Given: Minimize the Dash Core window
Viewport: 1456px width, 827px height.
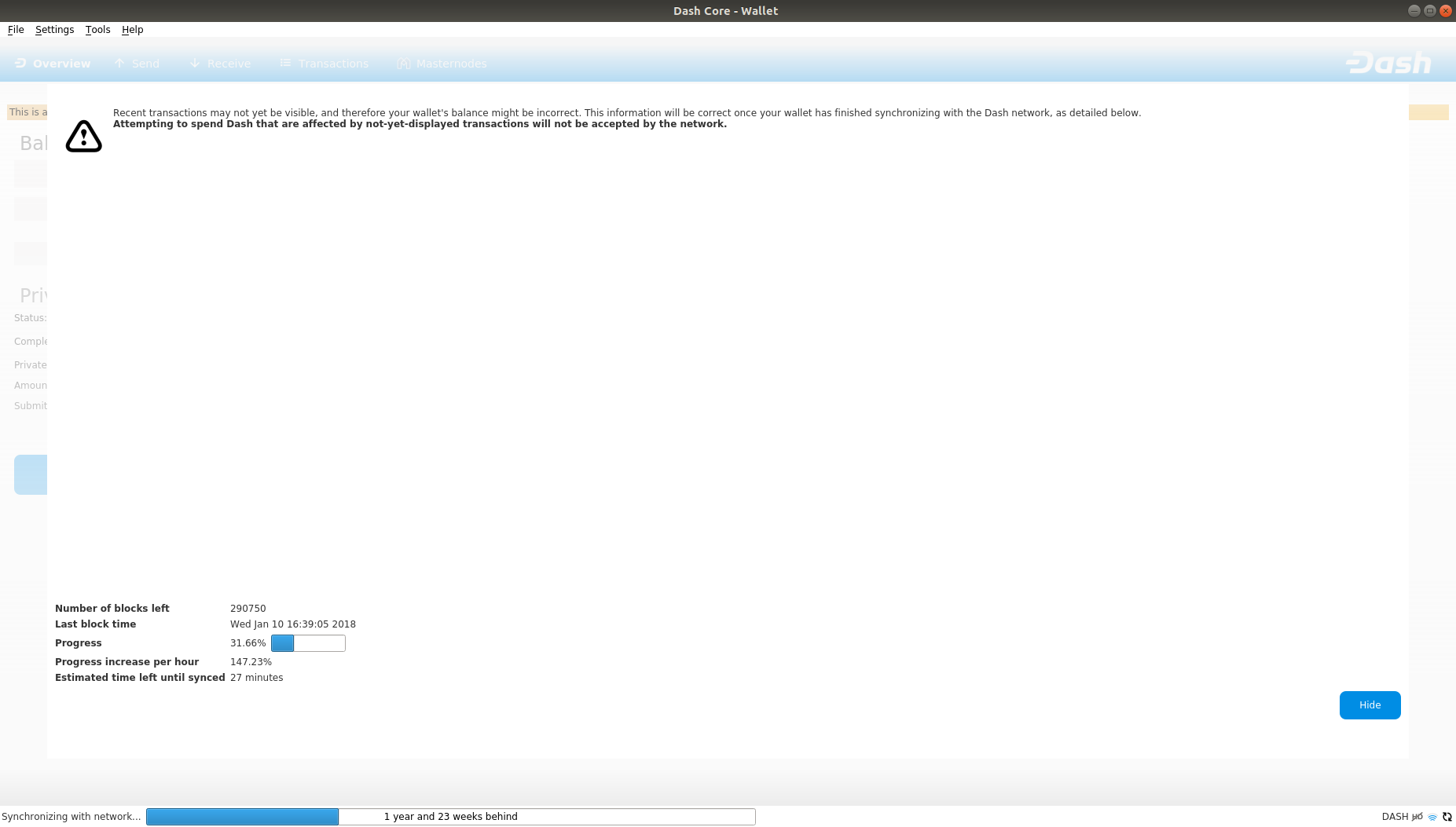Looking at the screenshot, I should coord(1414,11).
